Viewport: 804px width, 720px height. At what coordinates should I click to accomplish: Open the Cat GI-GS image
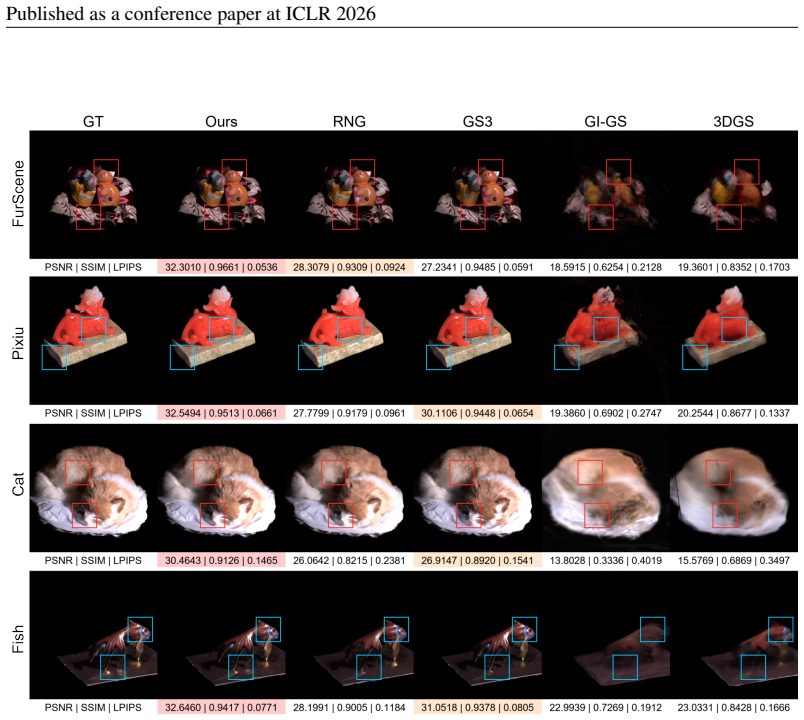click(x=606, y=488)
